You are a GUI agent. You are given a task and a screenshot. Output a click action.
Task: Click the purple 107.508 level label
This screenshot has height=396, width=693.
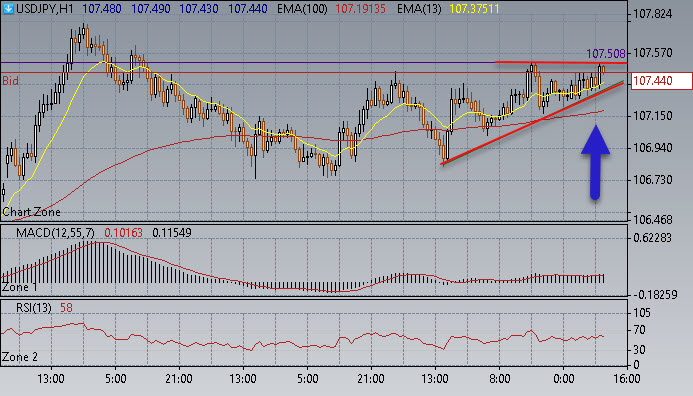coord(605,54)
